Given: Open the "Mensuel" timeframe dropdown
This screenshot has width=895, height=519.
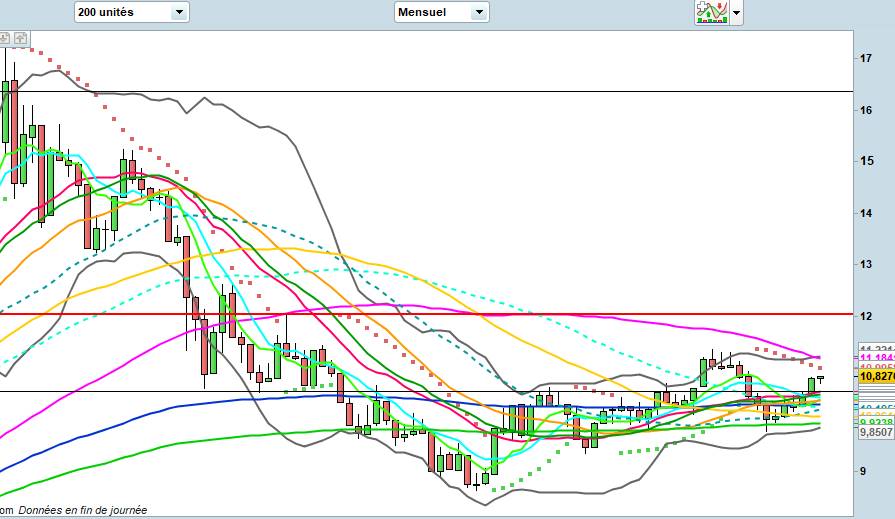Looking at the screenshot, I should [x=441, y=12].
